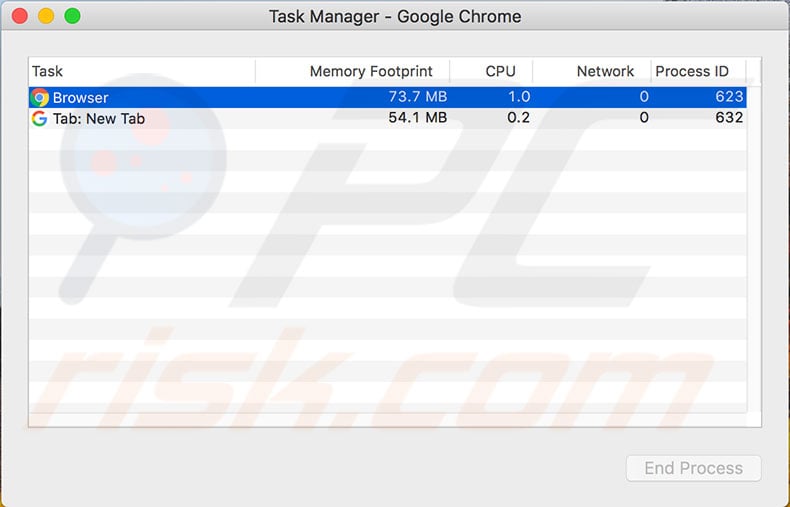The image size is (790, 507).
Task: Sort by the Task column header
Action: coord(142,71)
